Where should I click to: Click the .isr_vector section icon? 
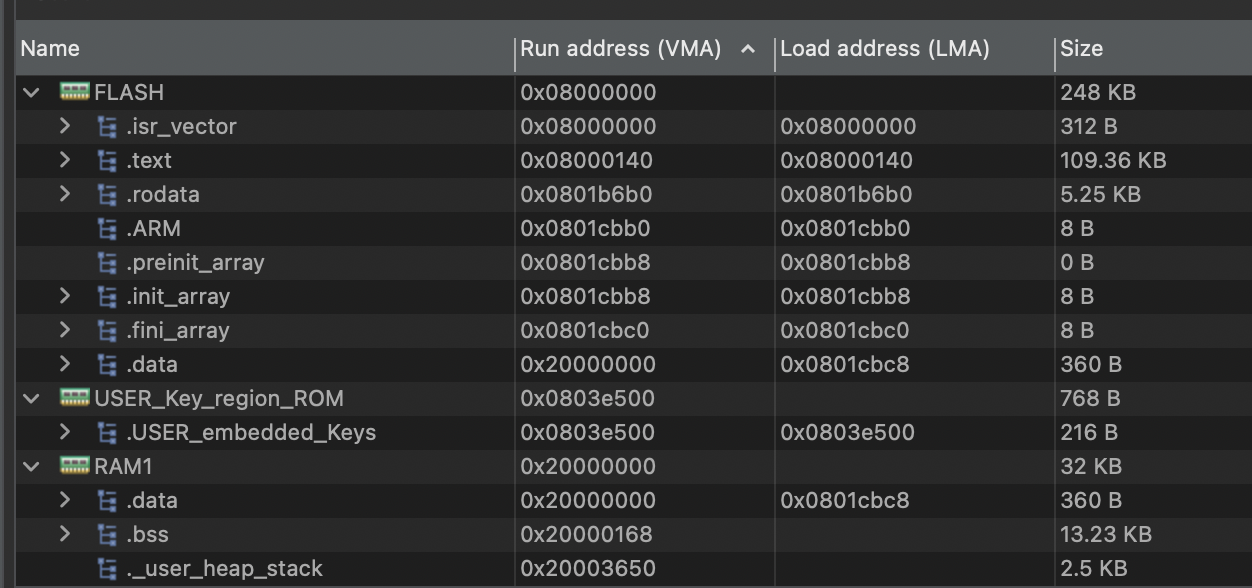(x=105, y=126)
